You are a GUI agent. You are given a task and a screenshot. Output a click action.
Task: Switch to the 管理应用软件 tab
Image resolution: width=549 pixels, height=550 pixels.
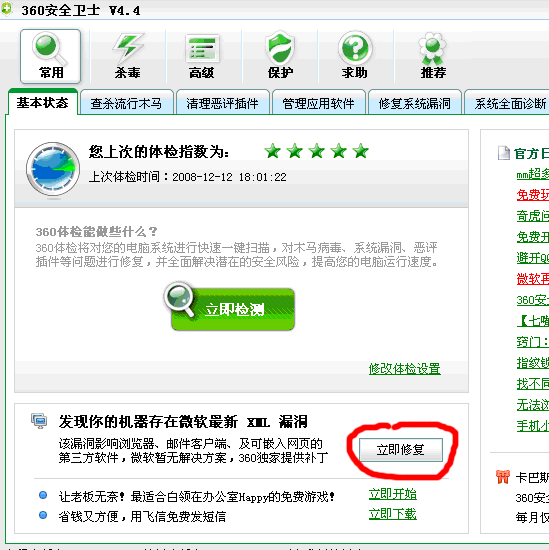click(319, 103)
